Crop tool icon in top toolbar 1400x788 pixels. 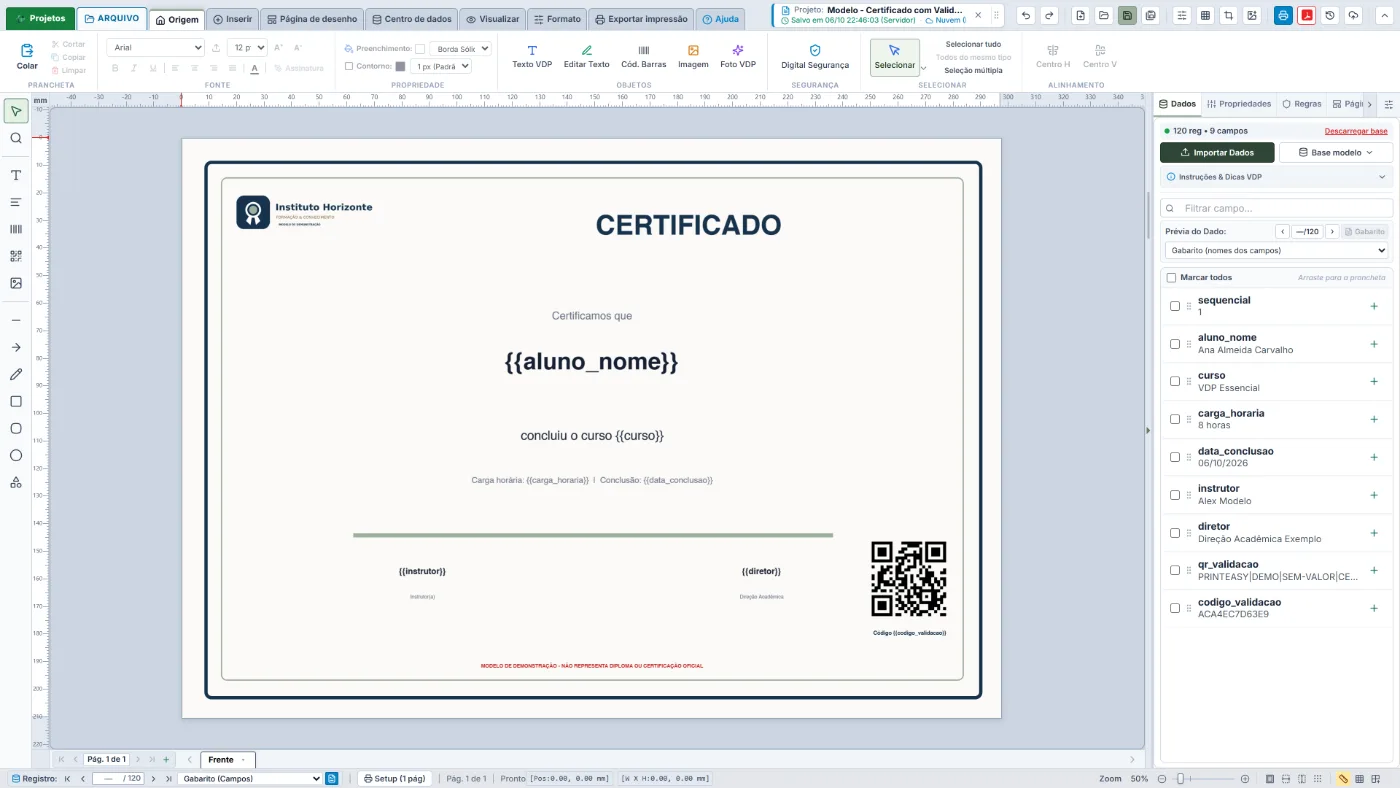pos(1228,16)
